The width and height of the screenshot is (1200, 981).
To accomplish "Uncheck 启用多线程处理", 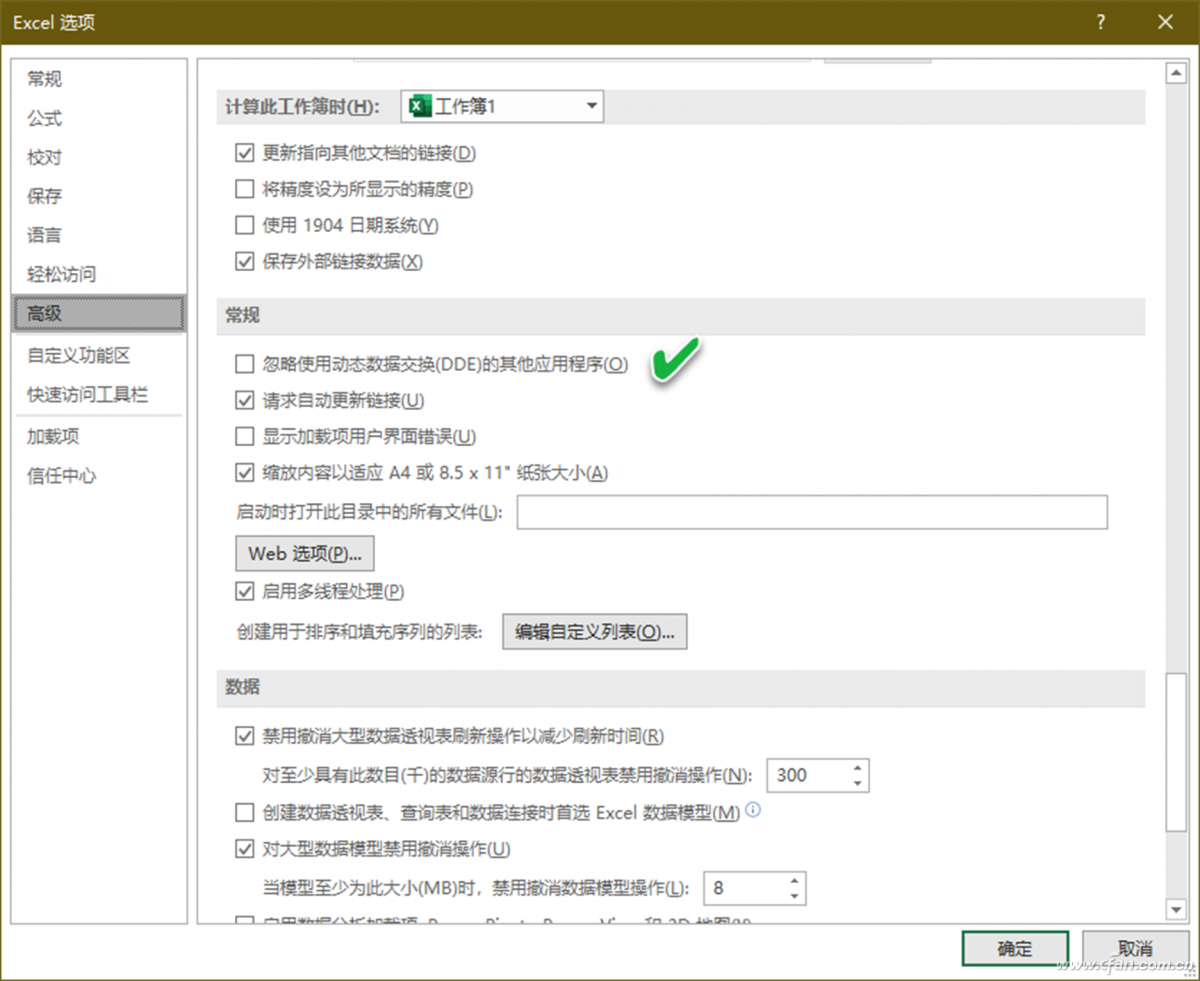I will point(245,591).
